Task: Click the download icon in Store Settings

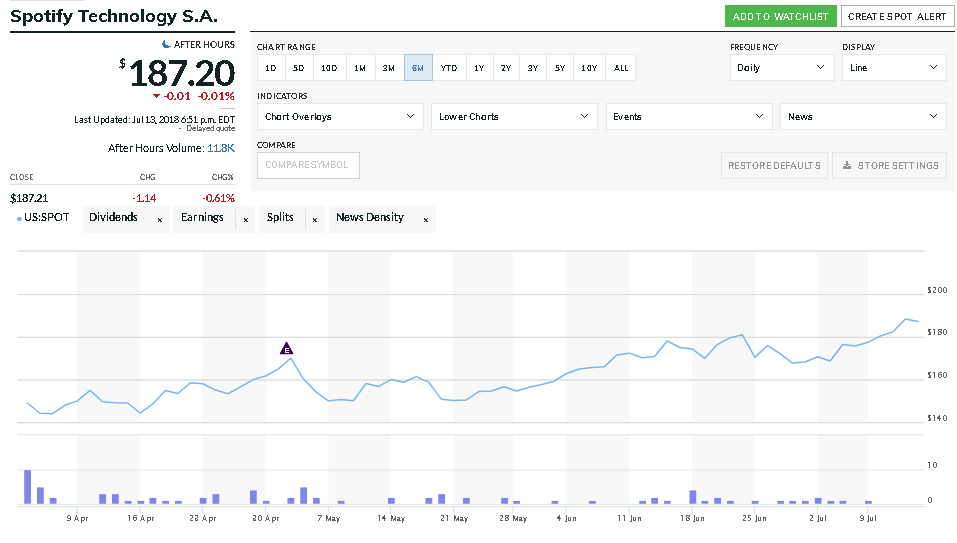Action: (847, 165)
